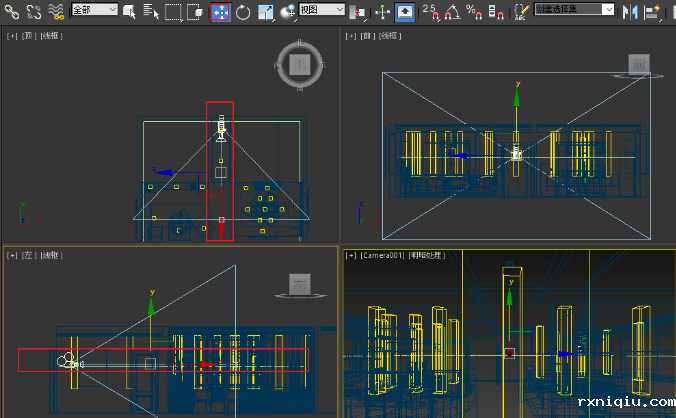Open 线框 shading menu in 顶 viewport

(x=51, y=36)
